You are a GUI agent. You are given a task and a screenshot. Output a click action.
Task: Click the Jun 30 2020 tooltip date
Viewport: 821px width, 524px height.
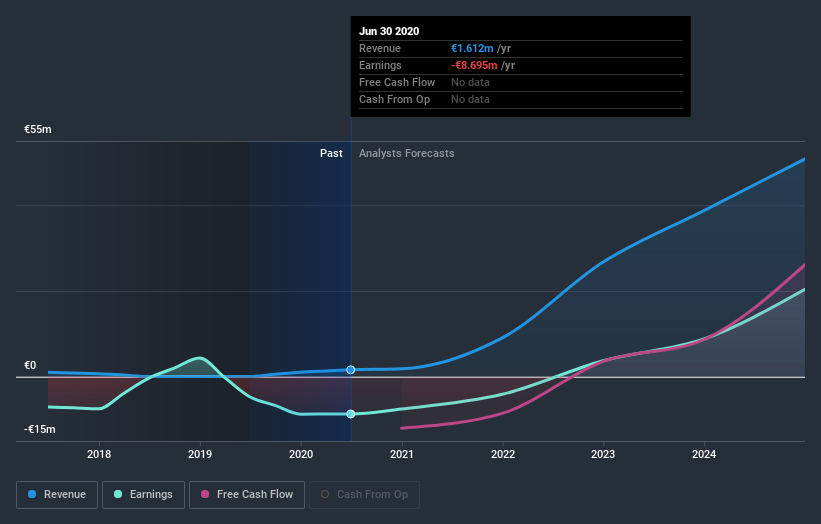[x=389, y=31]
